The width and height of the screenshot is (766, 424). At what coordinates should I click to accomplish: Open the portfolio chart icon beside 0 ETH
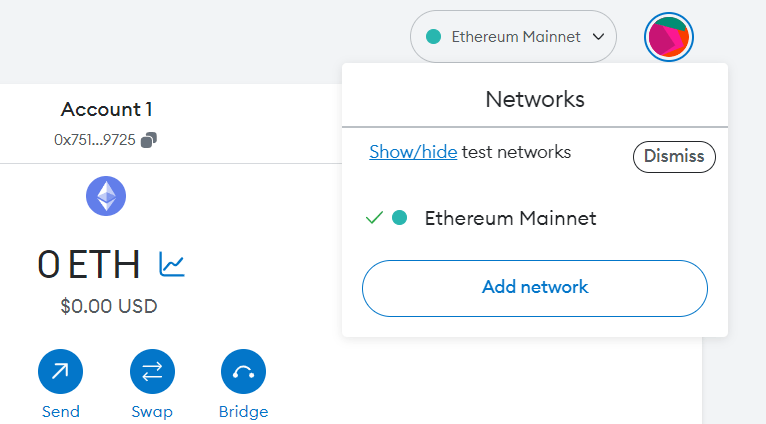point(172,264)
